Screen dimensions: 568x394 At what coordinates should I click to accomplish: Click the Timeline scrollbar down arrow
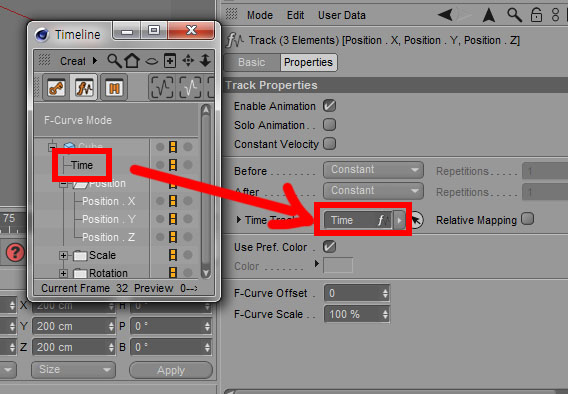tap(206, 273)
